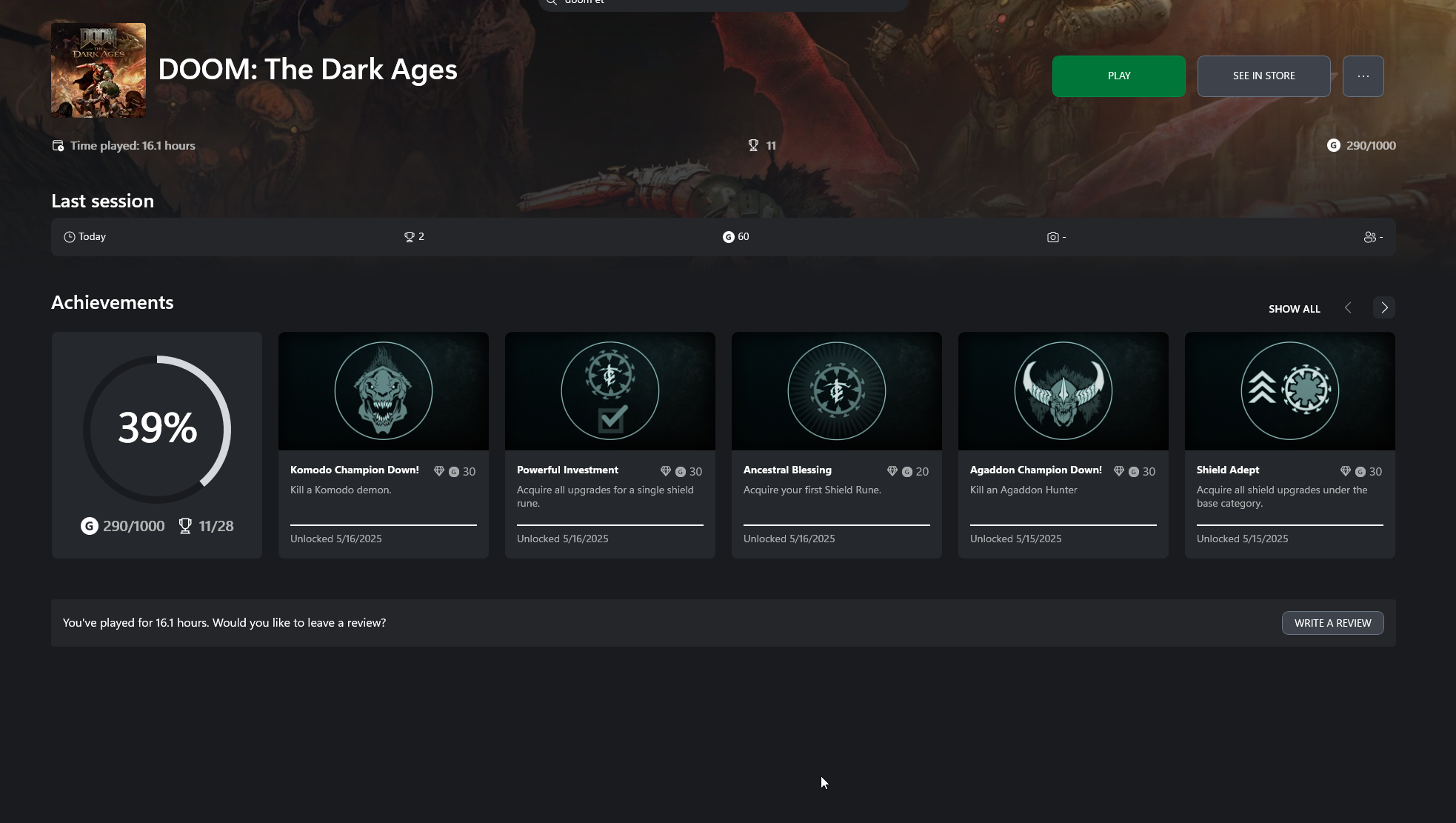
Task: Click the clock icon beside Today
Action: point(70,237)
